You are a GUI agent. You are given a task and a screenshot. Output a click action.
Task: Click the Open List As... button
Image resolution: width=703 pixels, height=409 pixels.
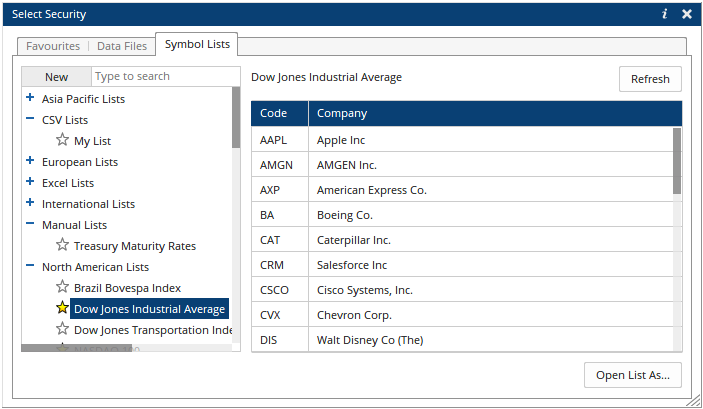[633, 375]
